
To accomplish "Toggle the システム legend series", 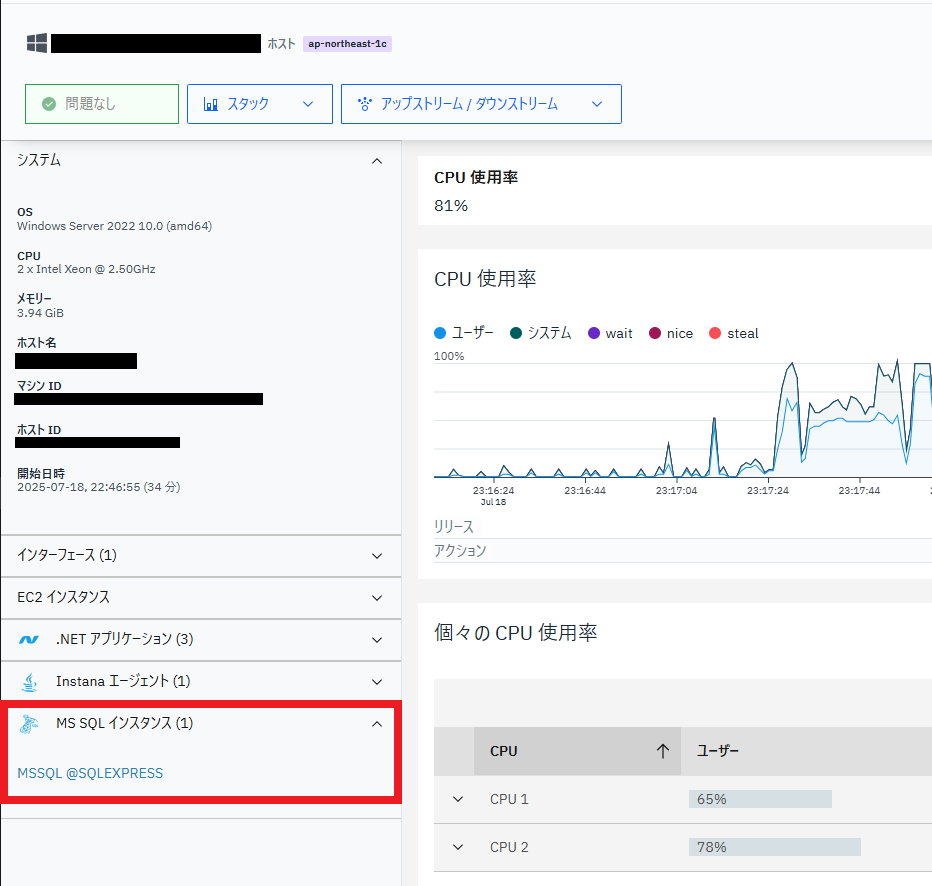I will click(x=540, y=333).
